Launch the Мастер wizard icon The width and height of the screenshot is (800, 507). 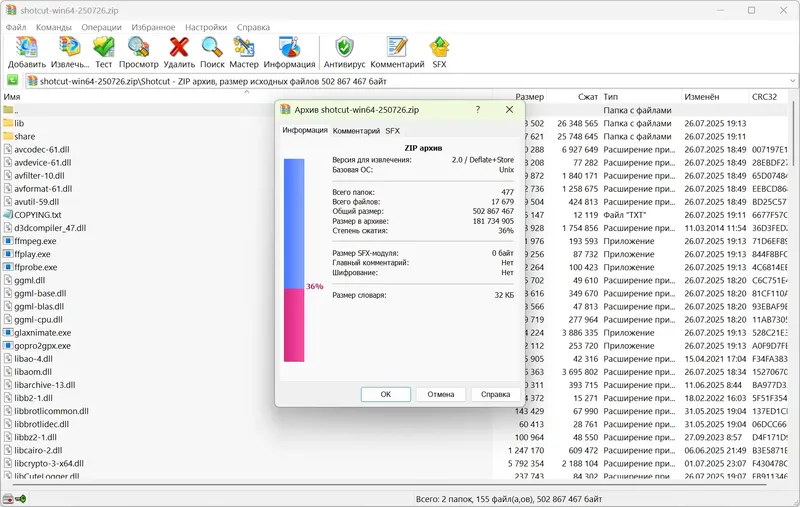click(244, 47)
